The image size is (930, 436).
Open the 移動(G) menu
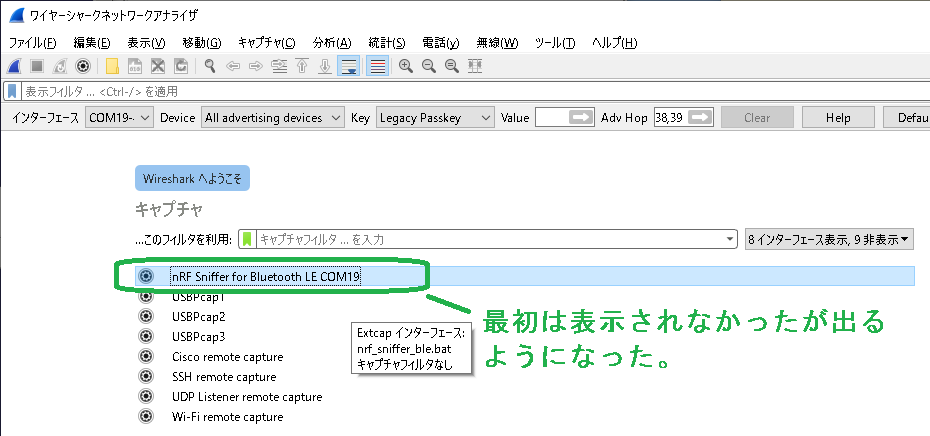point(202,43)
